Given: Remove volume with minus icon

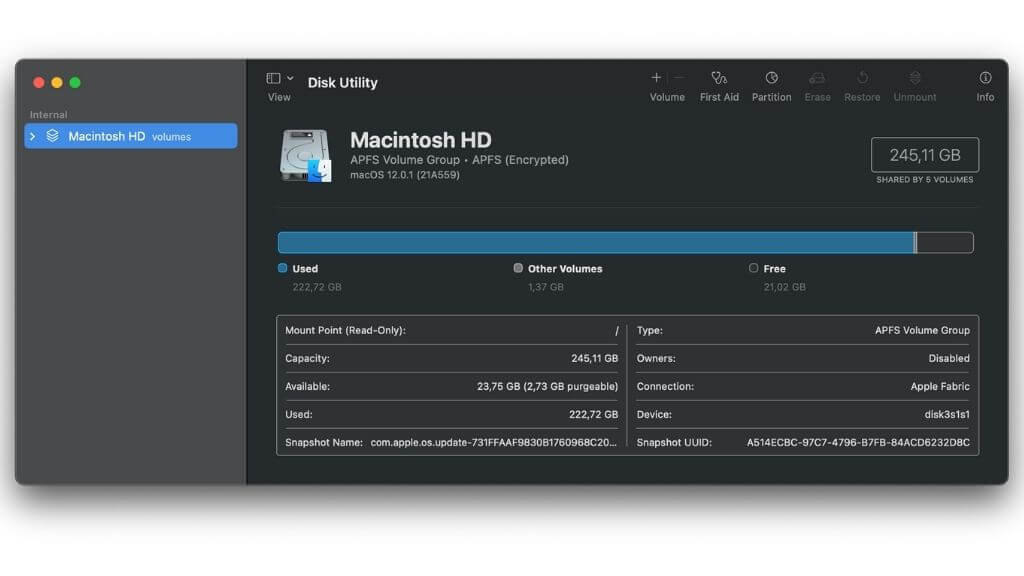Looking at the screenshot, I should 679,78.
